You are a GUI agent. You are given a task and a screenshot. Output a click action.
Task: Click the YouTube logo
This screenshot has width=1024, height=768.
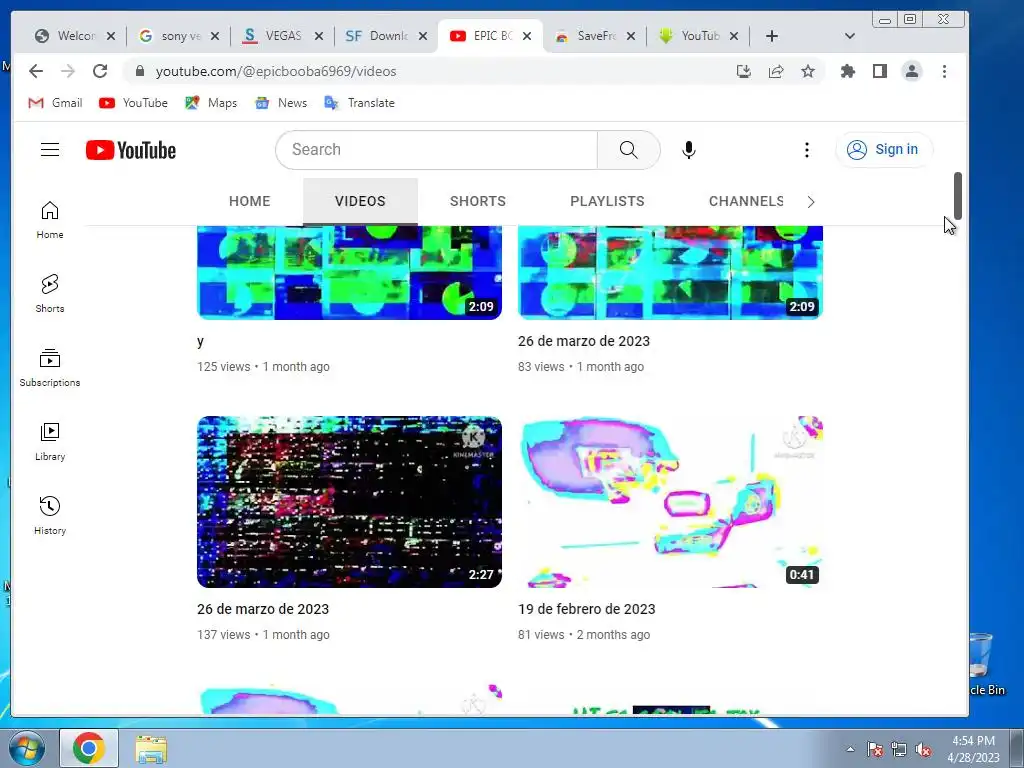coord(131,150)
